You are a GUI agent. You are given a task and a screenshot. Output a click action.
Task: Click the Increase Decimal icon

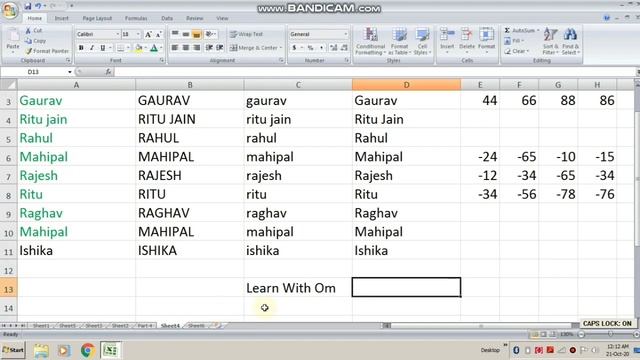pyautogui.click(x=333, y=48)
